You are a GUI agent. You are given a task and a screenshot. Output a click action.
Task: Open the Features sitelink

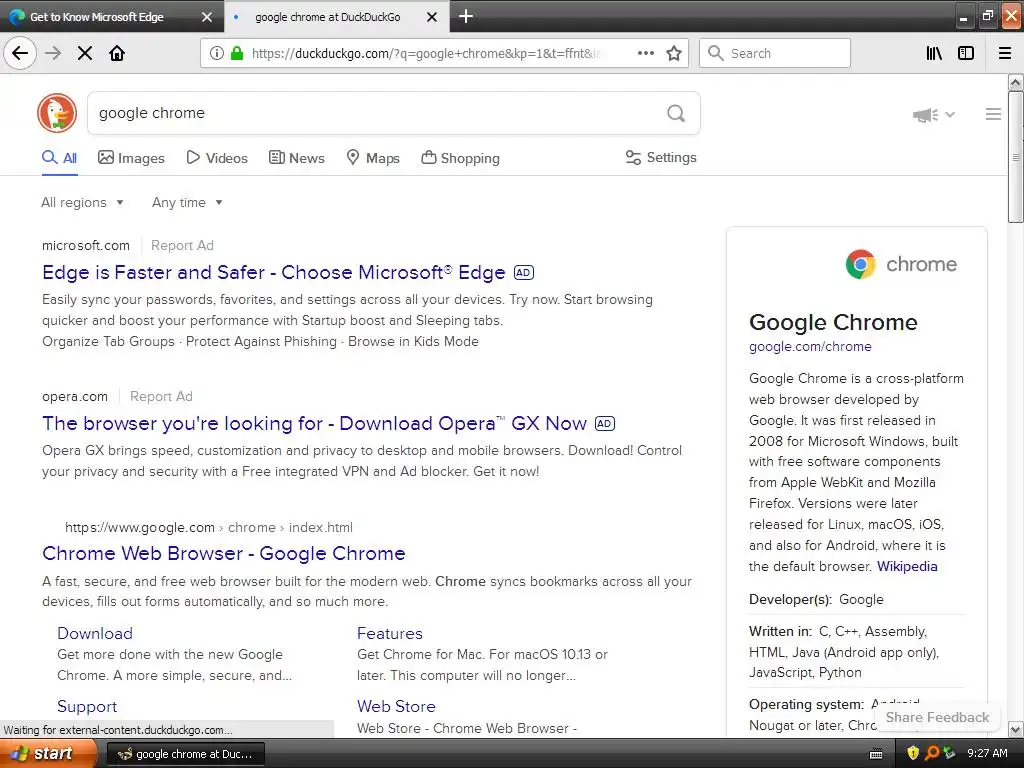pyautogui.click(x=390, y=633)
